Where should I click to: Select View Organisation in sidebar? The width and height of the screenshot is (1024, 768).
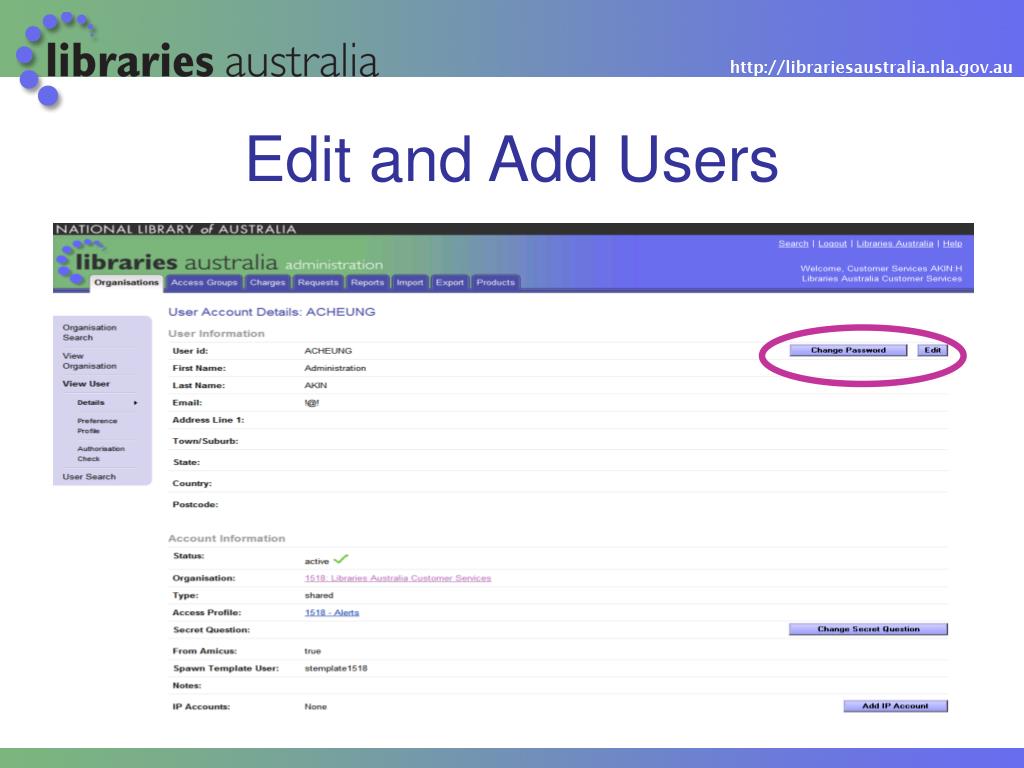pos(89,360)
